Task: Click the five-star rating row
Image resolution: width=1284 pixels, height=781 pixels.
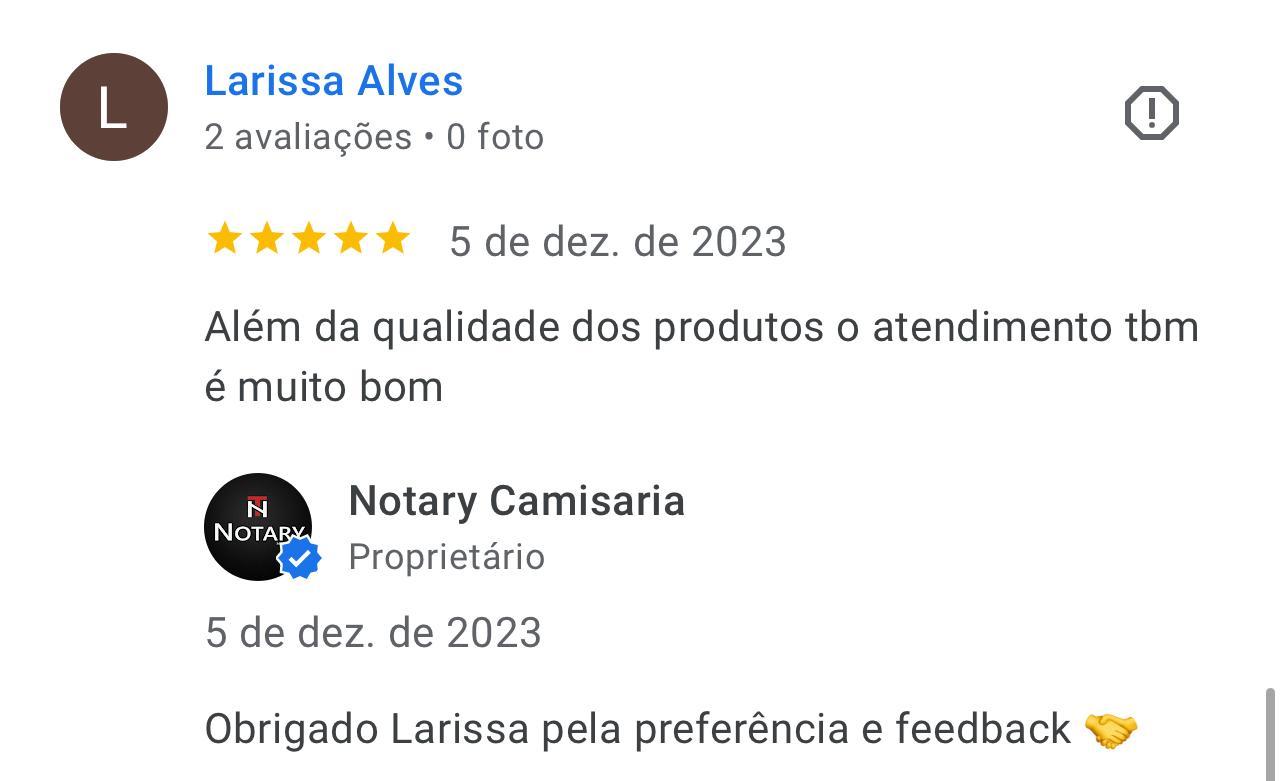Action: 308,240
